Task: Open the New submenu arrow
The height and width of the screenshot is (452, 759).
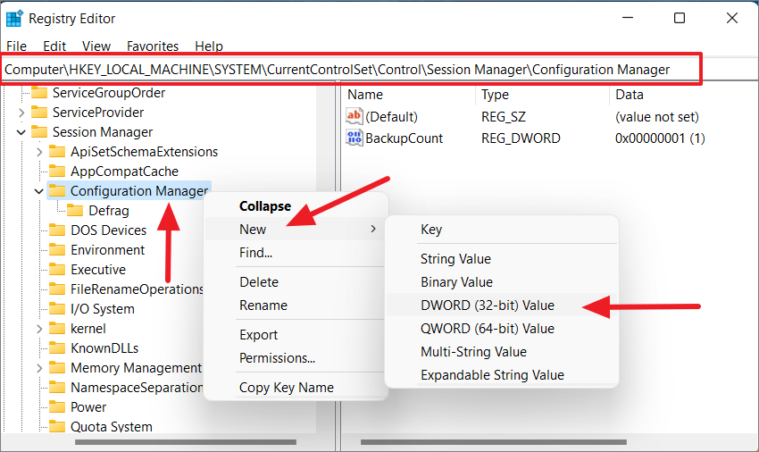Action: coord(373,229)
